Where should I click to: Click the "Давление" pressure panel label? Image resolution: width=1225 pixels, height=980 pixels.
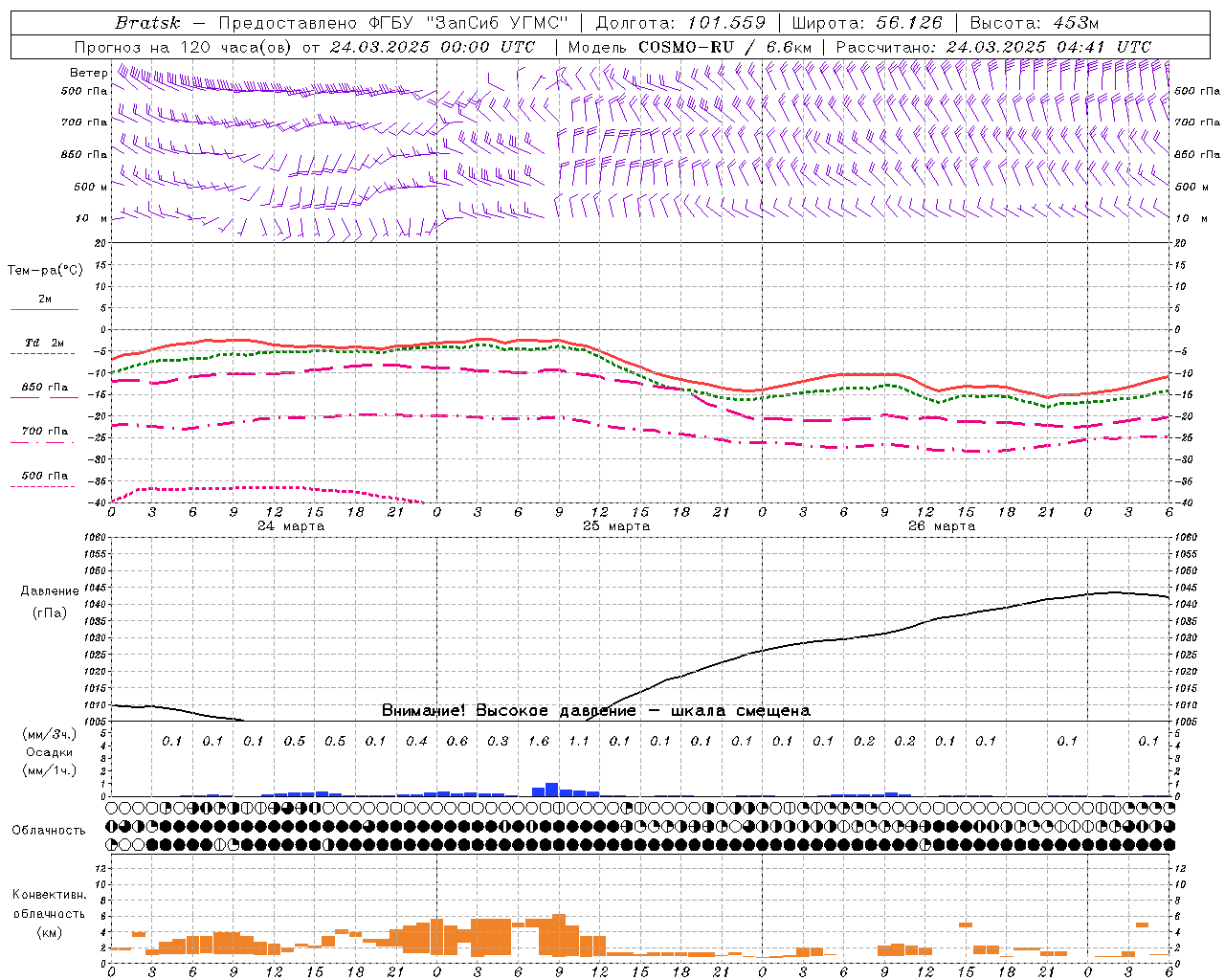tap(50, 591)
